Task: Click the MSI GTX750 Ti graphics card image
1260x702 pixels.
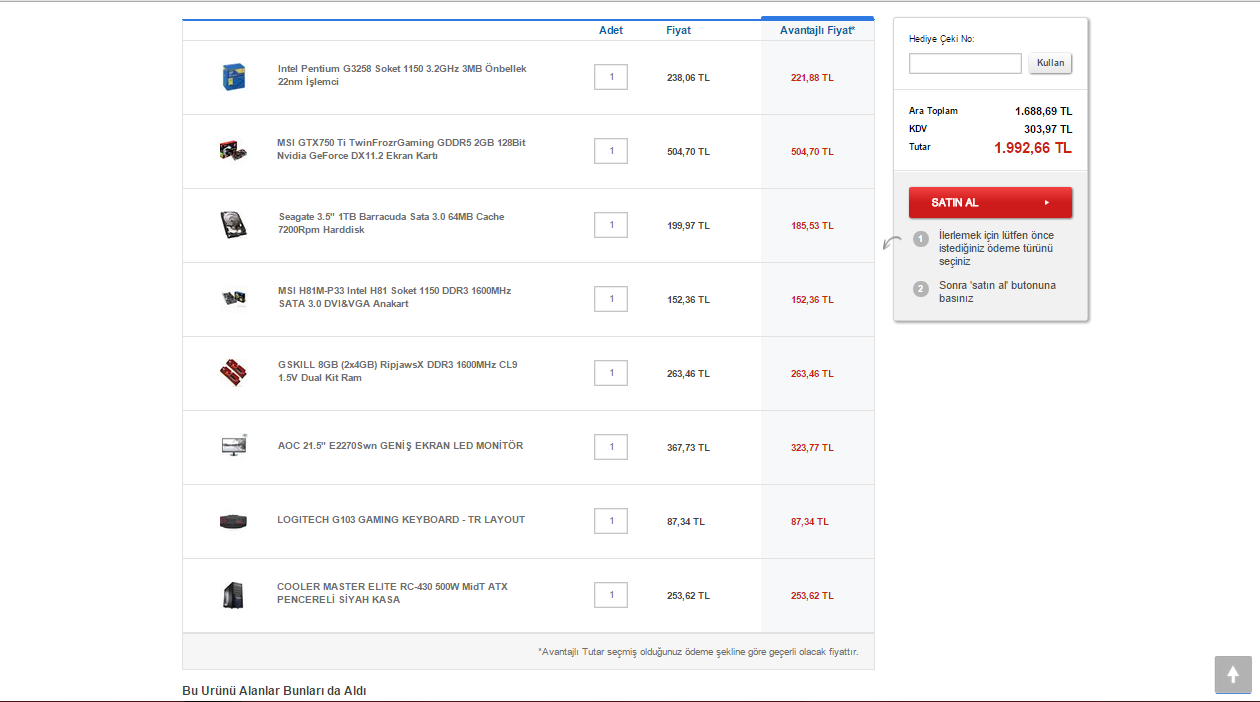Action: click(x=233, y=151)
